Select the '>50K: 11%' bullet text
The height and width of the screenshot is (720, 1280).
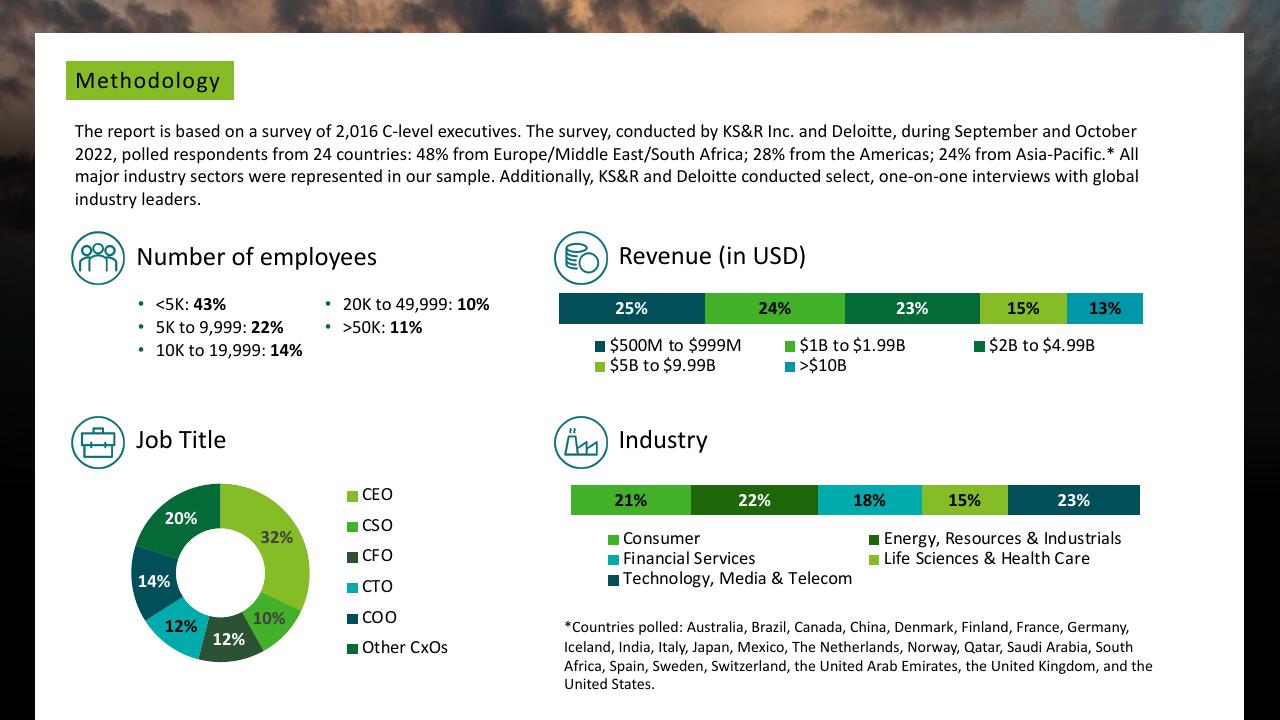382,328
